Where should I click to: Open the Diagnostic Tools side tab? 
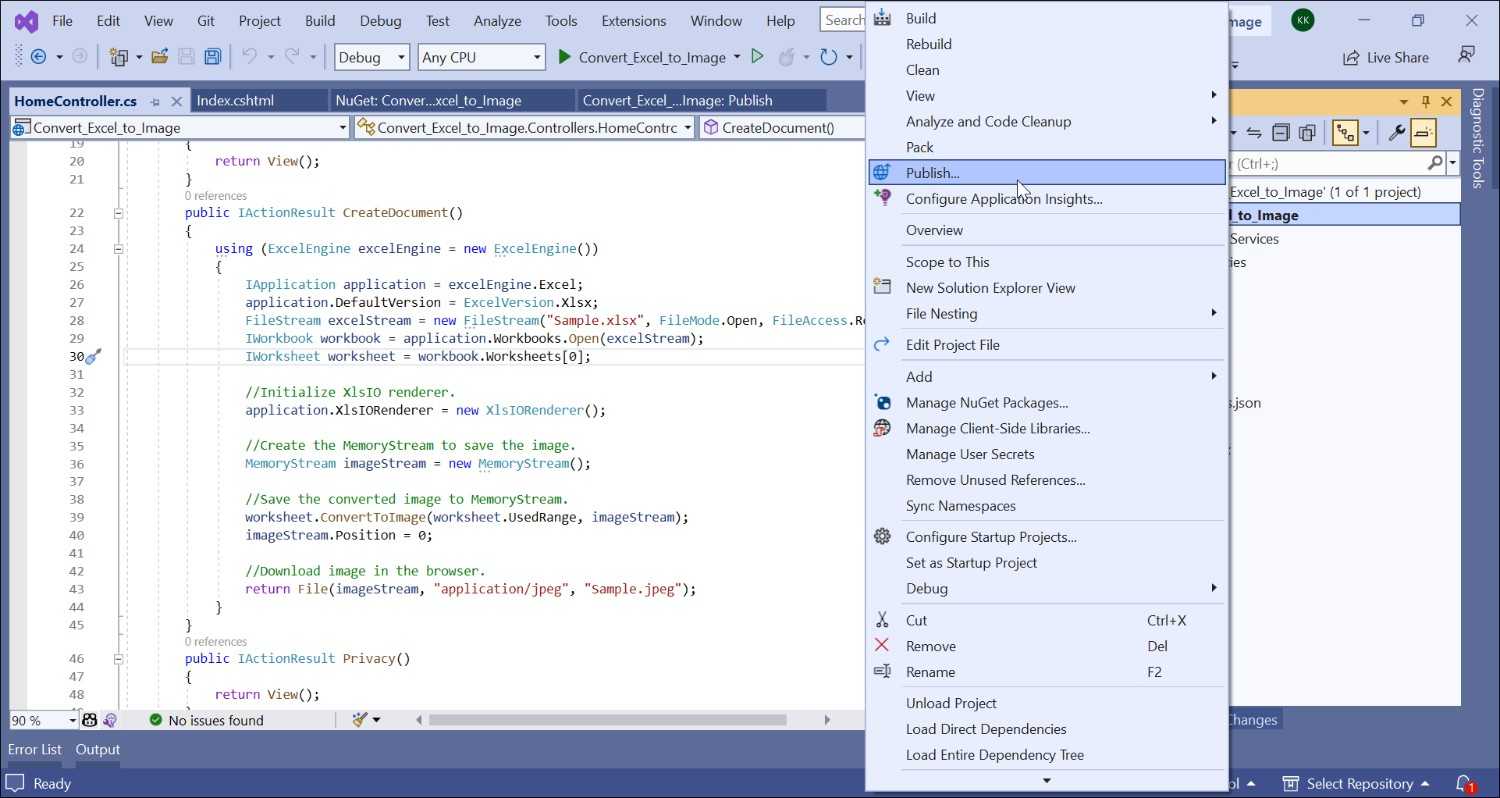tap(1477, 138)
